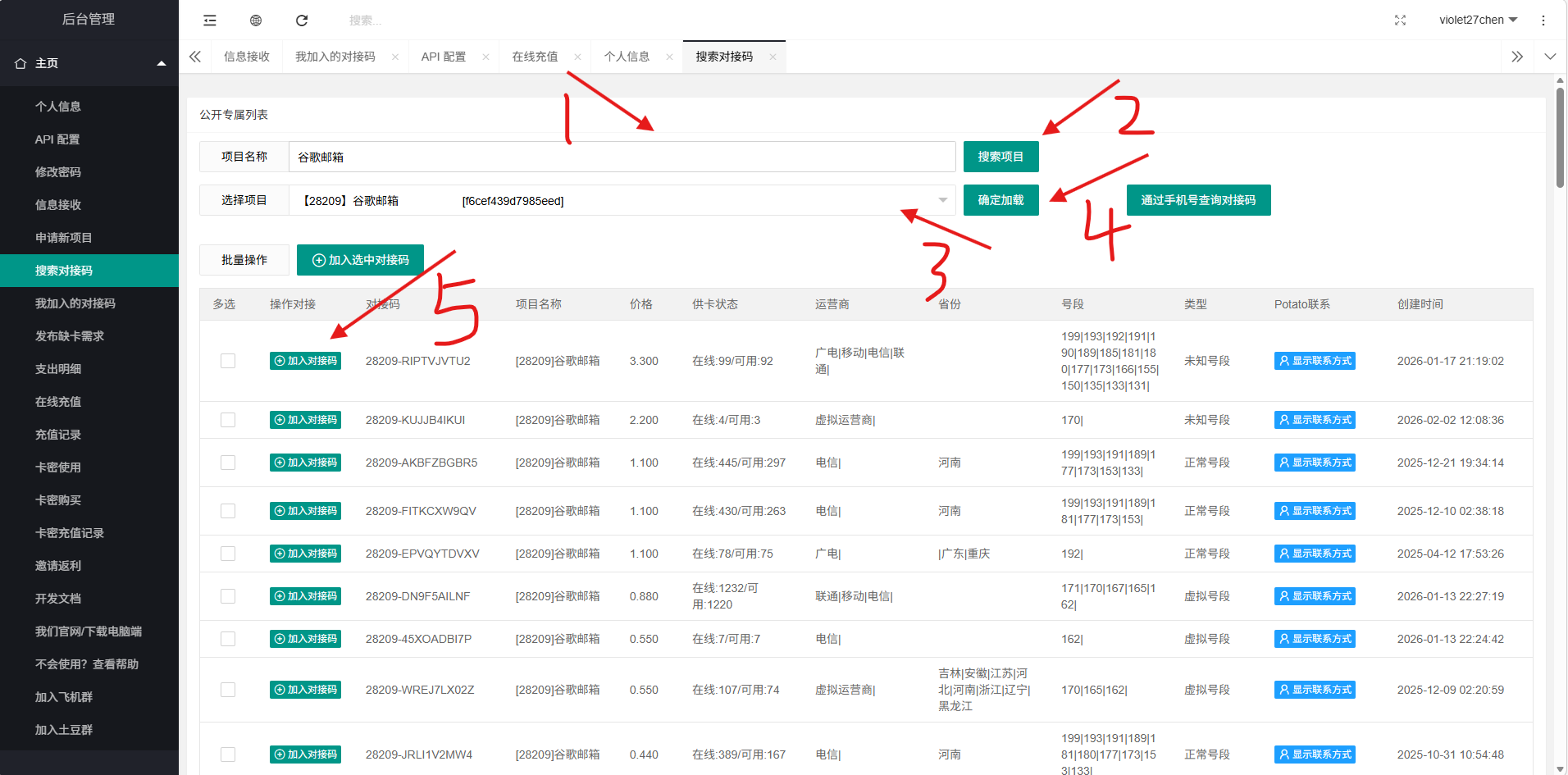Open the three-dot more options menu
1568x775 pixels.
(1543, 21)
